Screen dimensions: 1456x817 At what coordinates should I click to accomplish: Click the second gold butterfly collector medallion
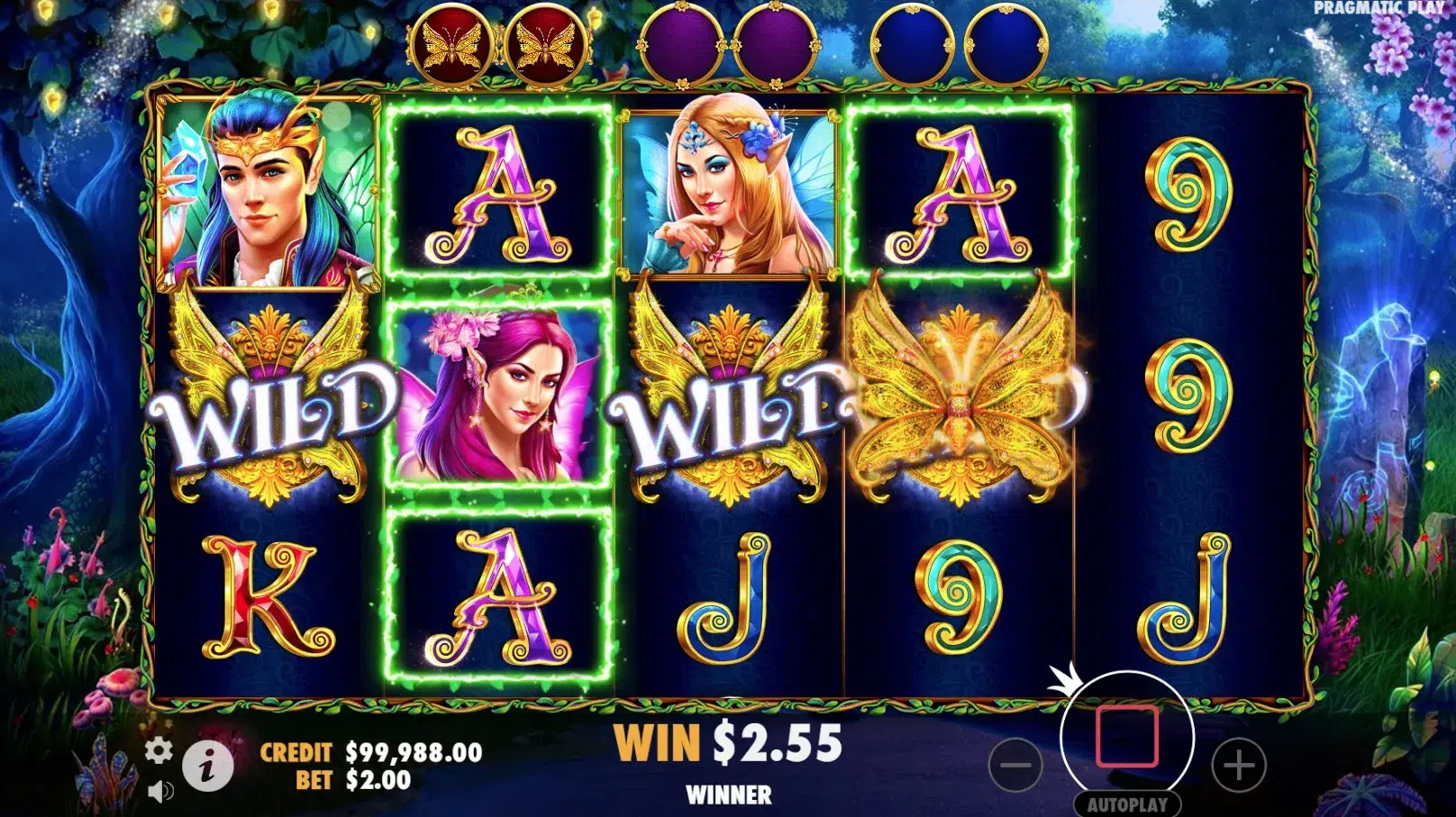tap(546, 45)
